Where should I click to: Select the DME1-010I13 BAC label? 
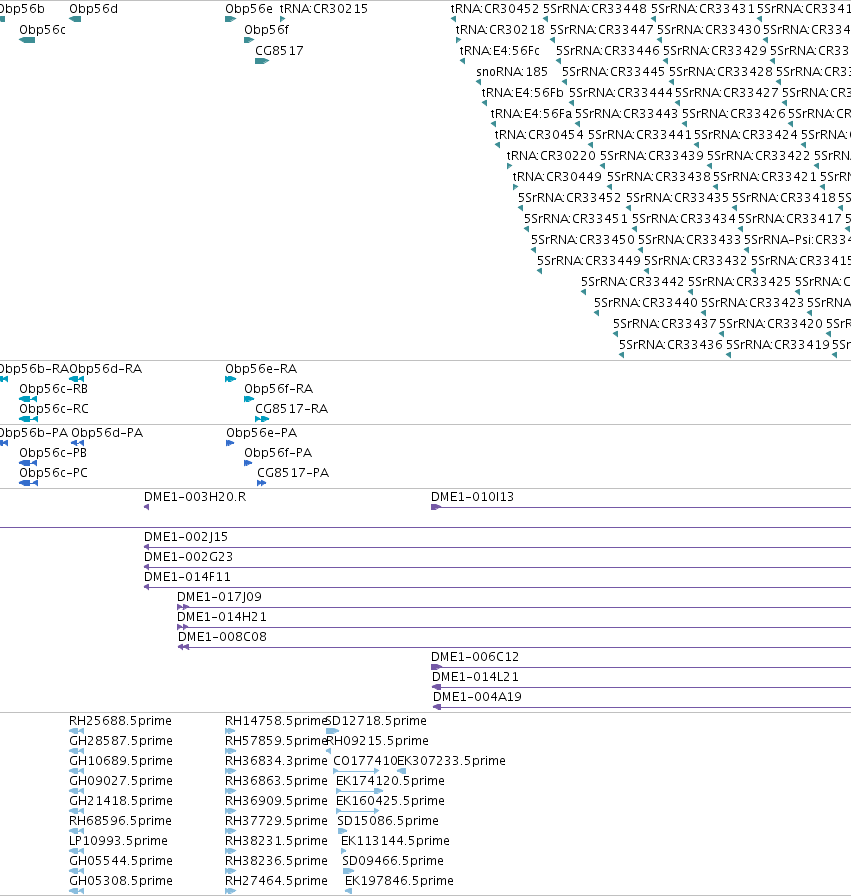(473, 497)
